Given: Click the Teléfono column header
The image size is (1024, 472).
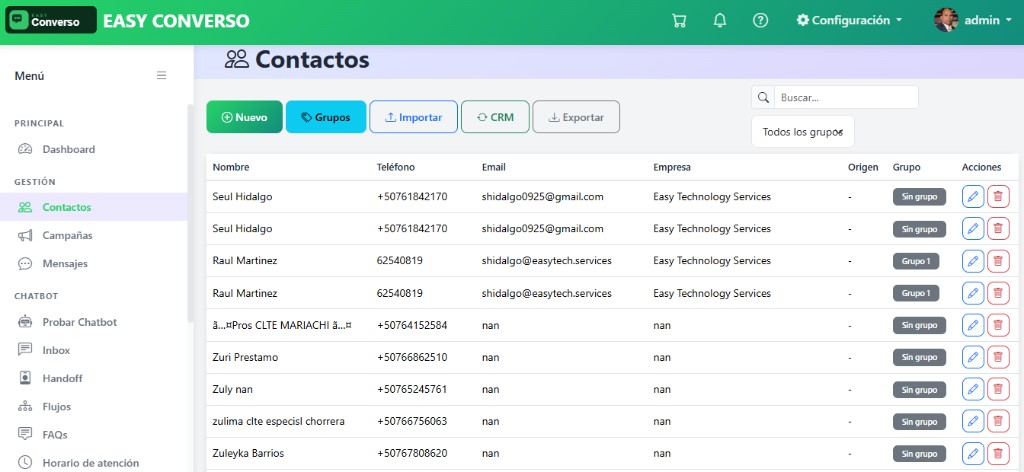Looking at the screenshot, I should (396, 167).
